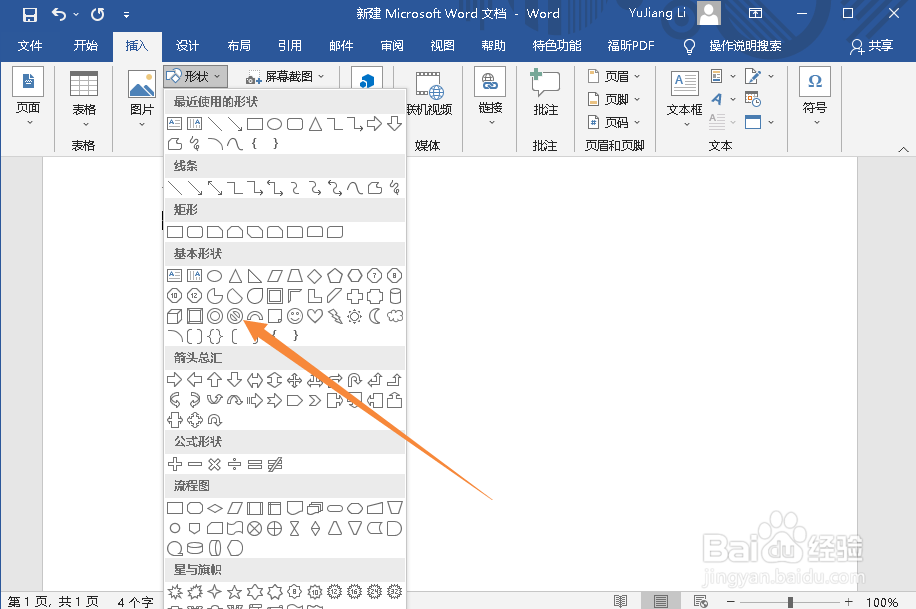Choose the Multiply equation shape
This screenshot has width=916, height=609.
214,465
